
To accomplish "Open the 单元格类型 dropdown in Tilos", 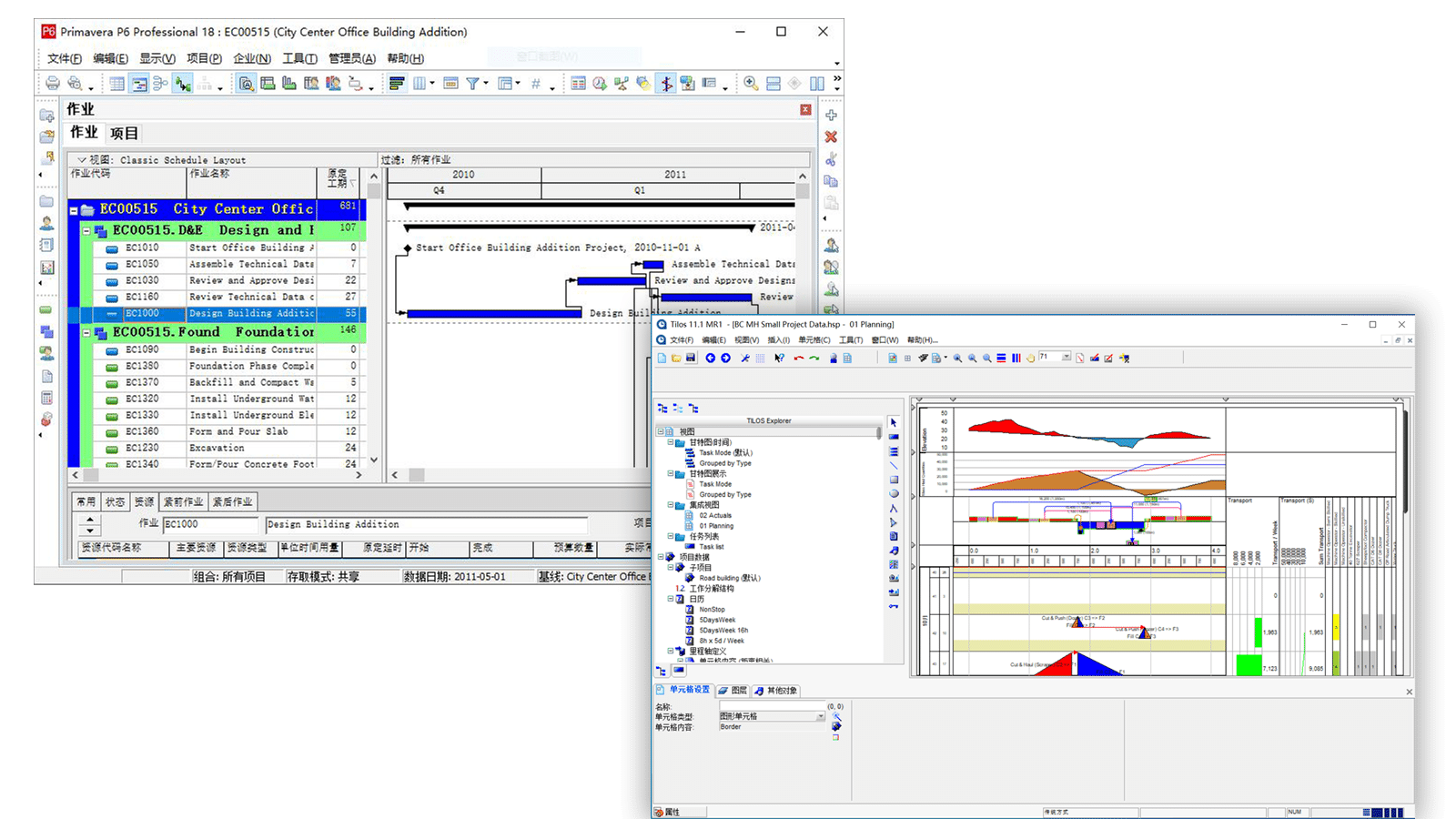I will [x=820, y=717].
